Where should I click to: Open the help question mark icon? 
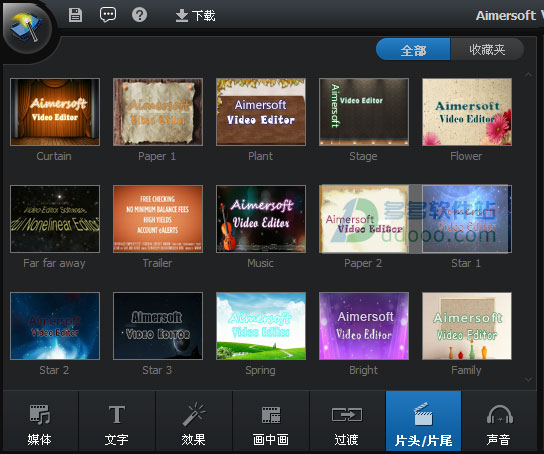pos(139,15)
